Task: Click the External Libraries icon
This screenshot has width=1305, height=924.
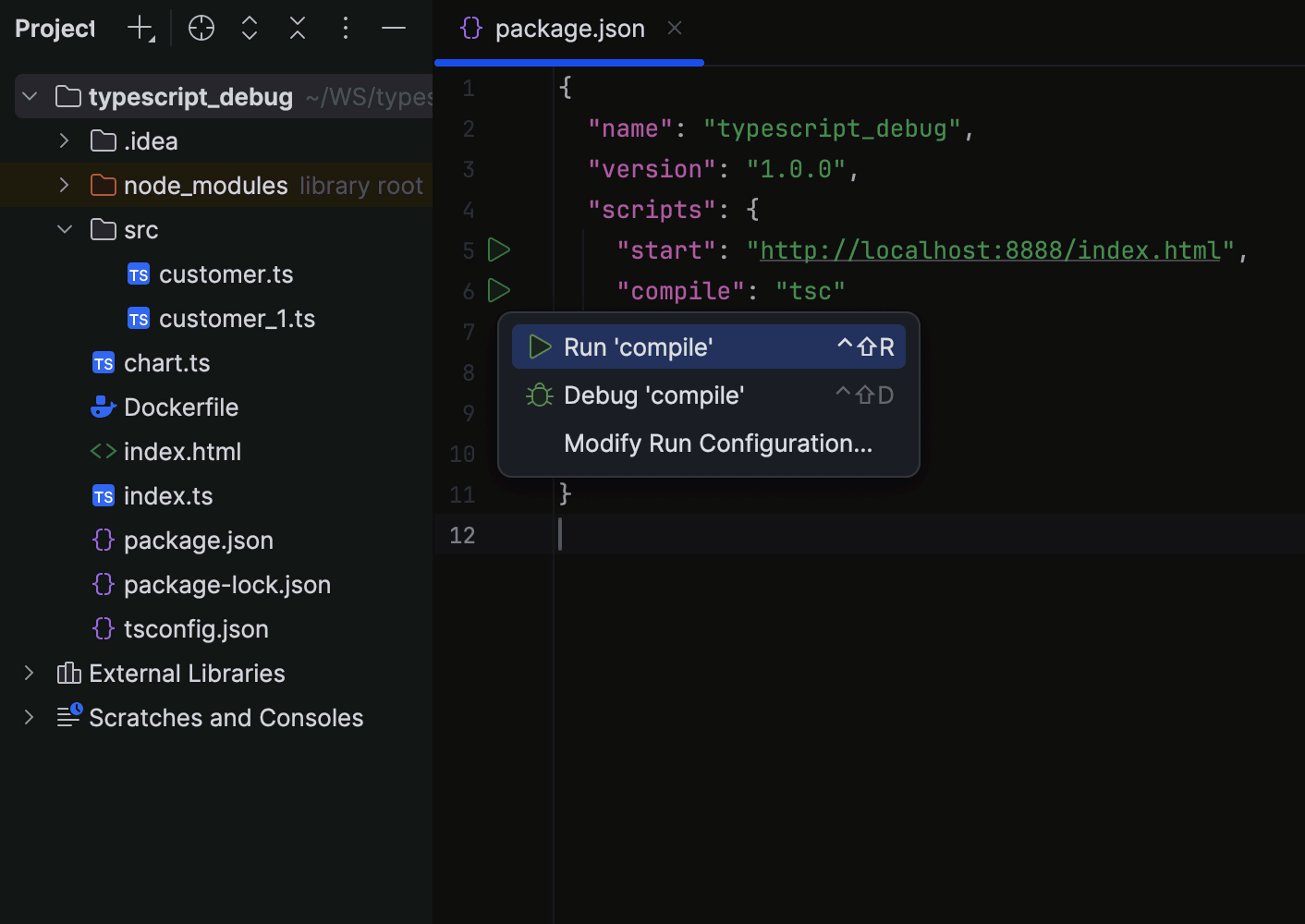Action: [69, 674]
